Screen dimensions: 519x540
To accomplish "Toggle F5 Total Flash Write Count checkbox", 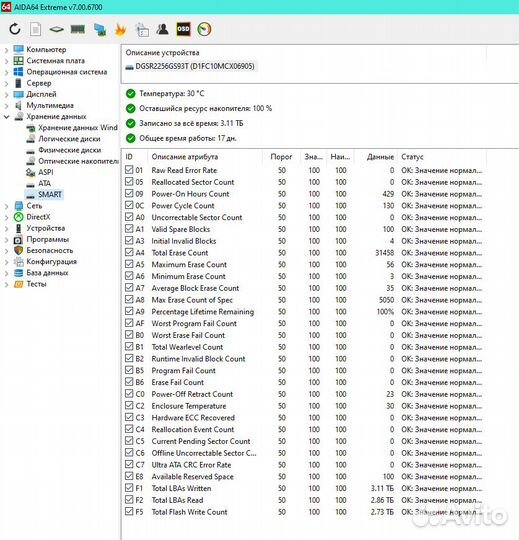I will (129, 511).
